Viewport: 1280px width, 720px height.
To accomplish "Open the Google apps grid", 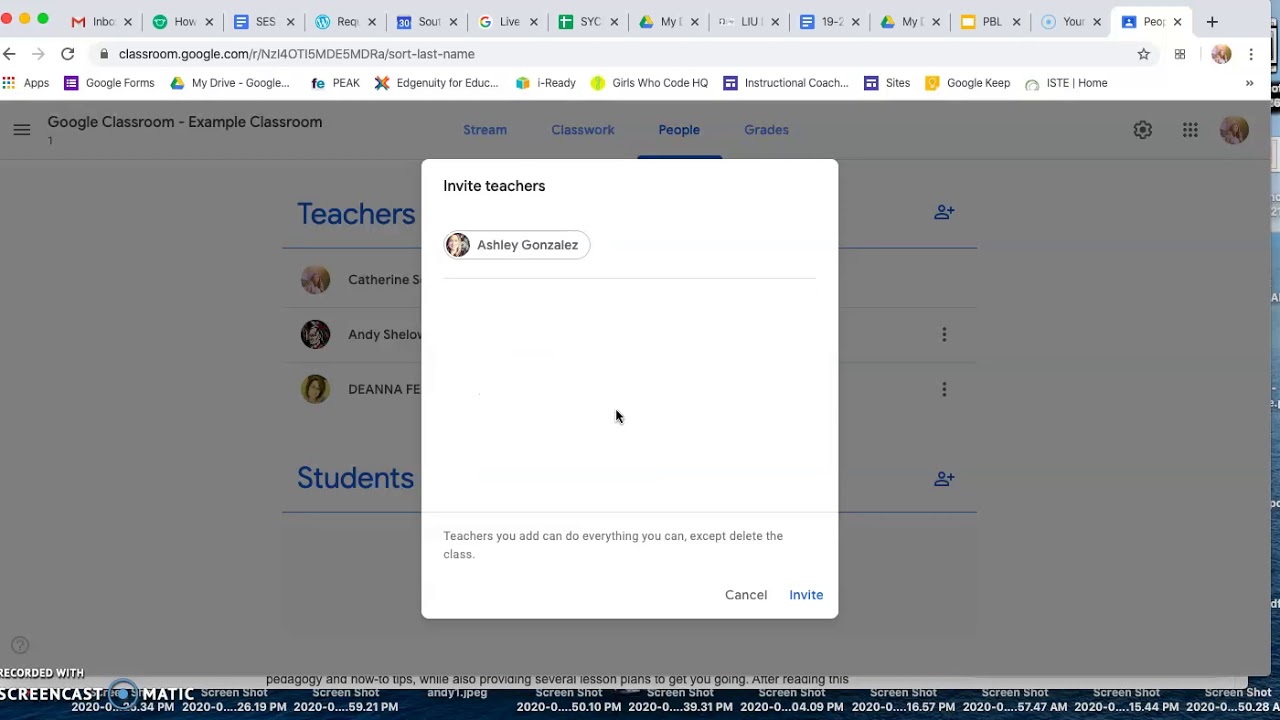I will point(1190,130).
